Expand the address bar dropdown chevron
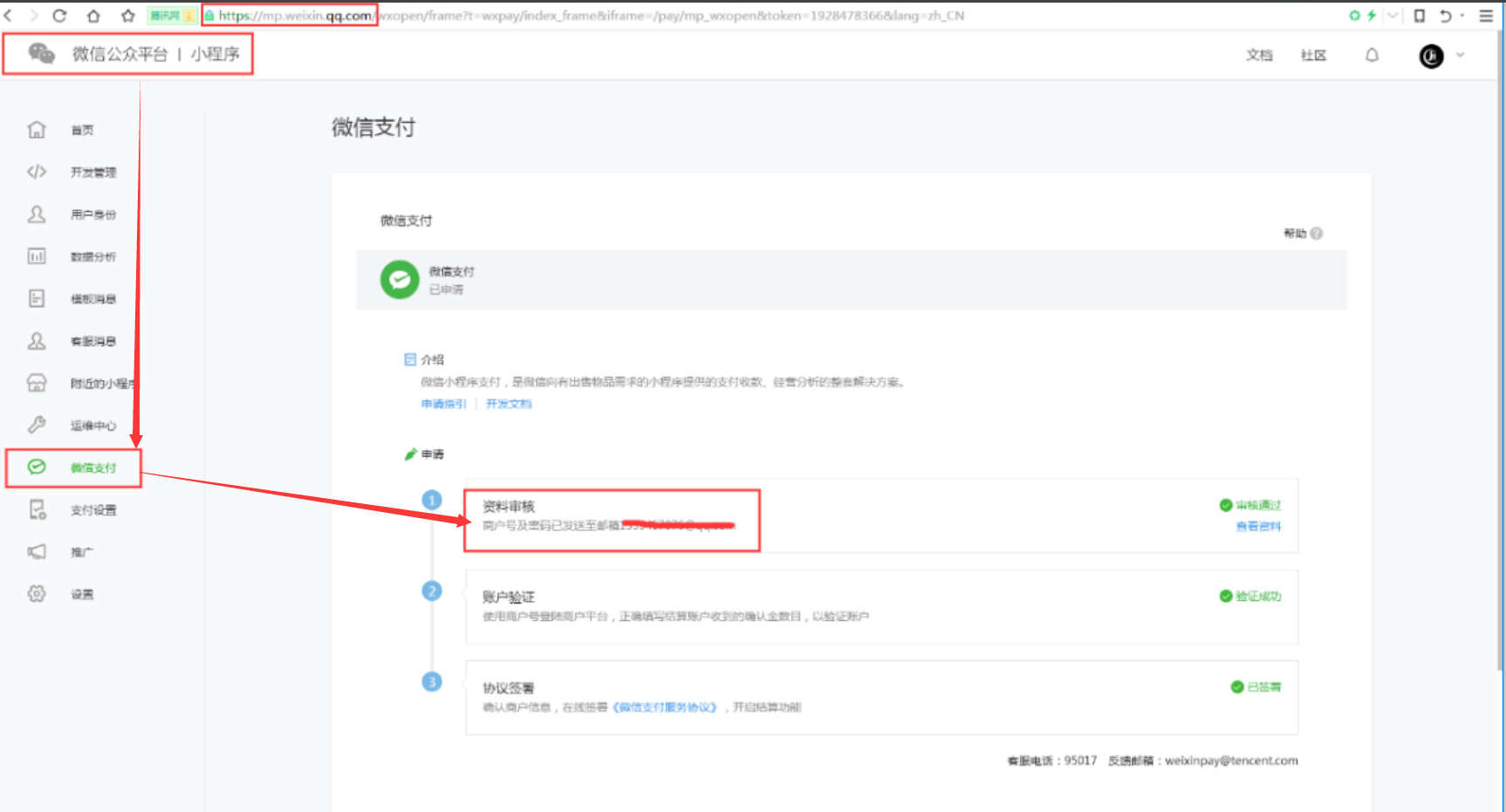 1393,16
